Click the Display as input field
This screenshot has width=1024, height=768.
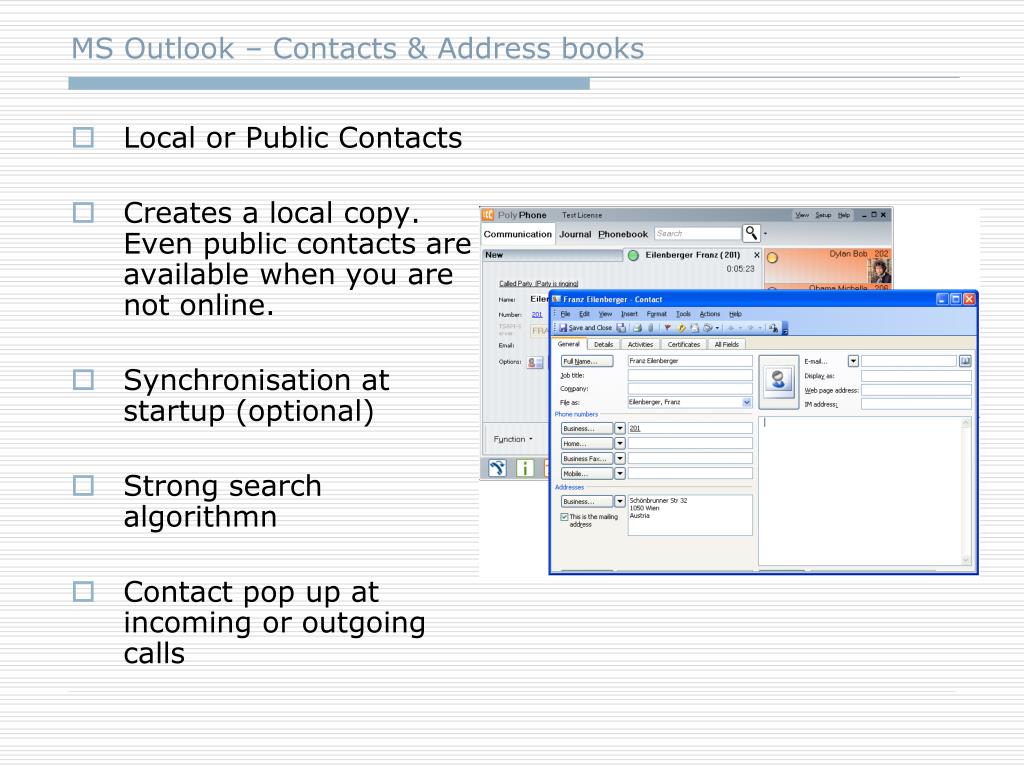coord(916,376)
